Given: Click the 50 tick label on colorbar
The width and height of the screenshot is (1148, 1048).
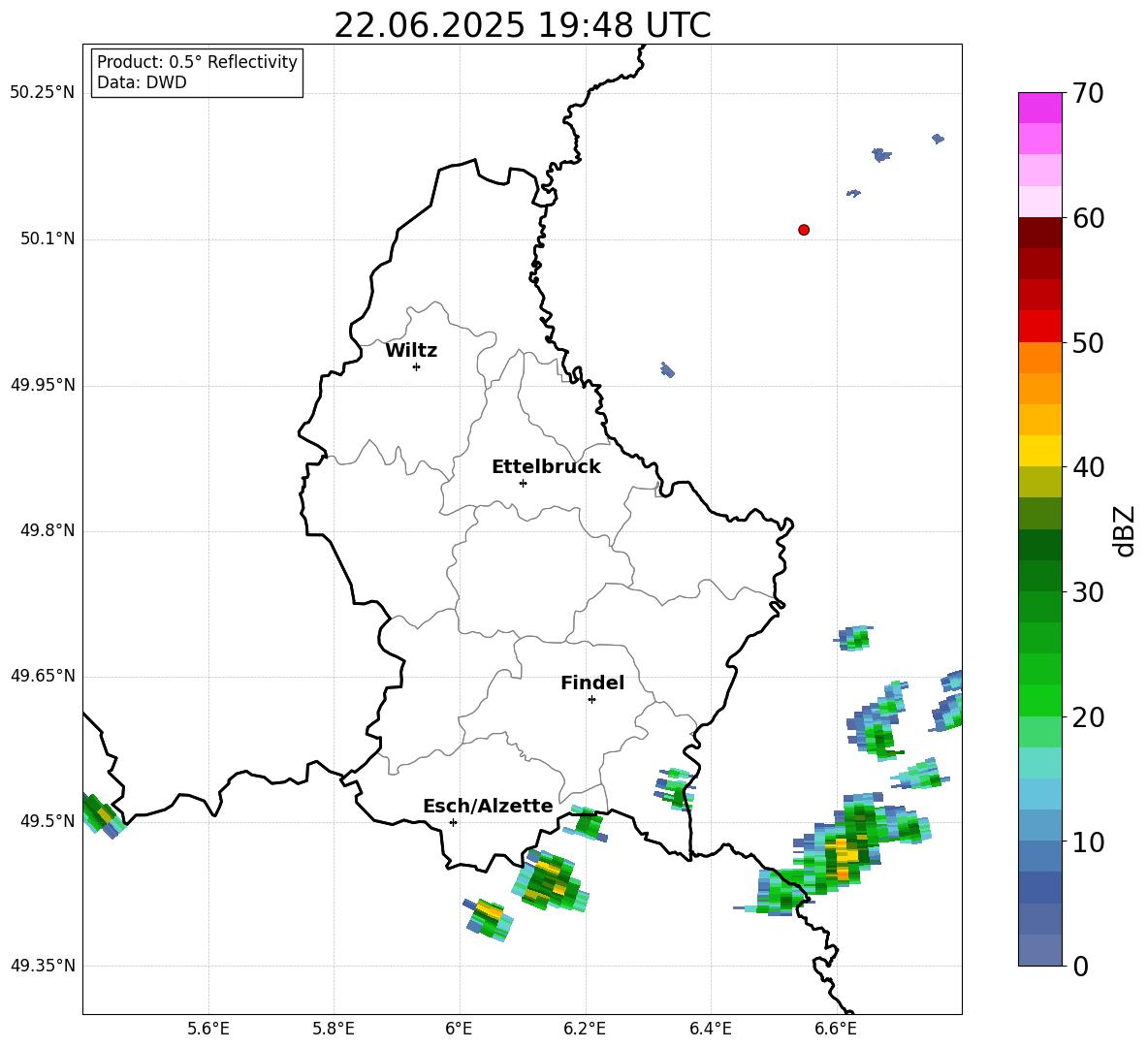Looking at the screenshot, I should coord(1088,342).
